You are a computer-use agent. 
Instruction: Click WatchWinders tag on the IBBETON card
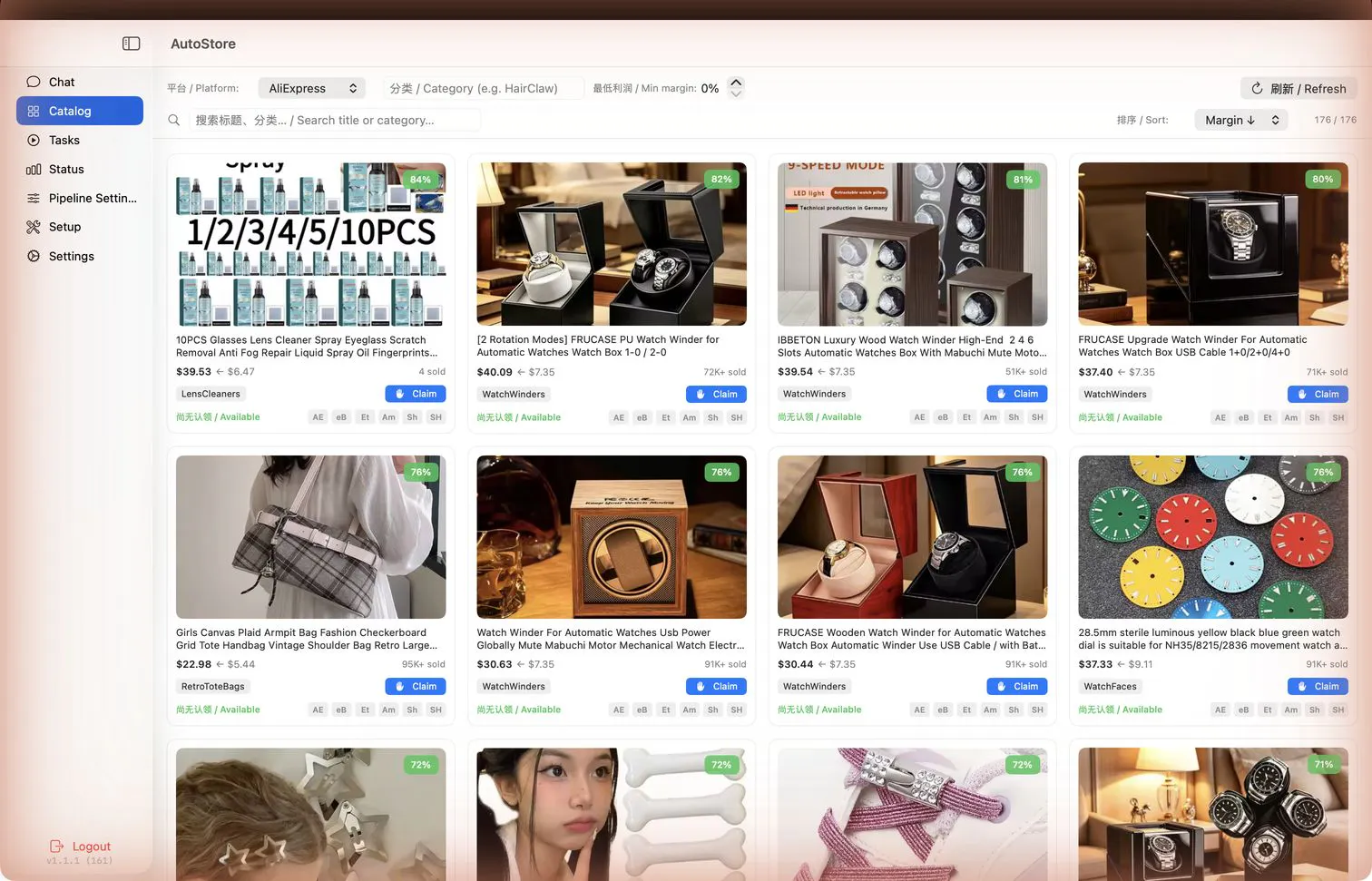click(x=814, y=394)
